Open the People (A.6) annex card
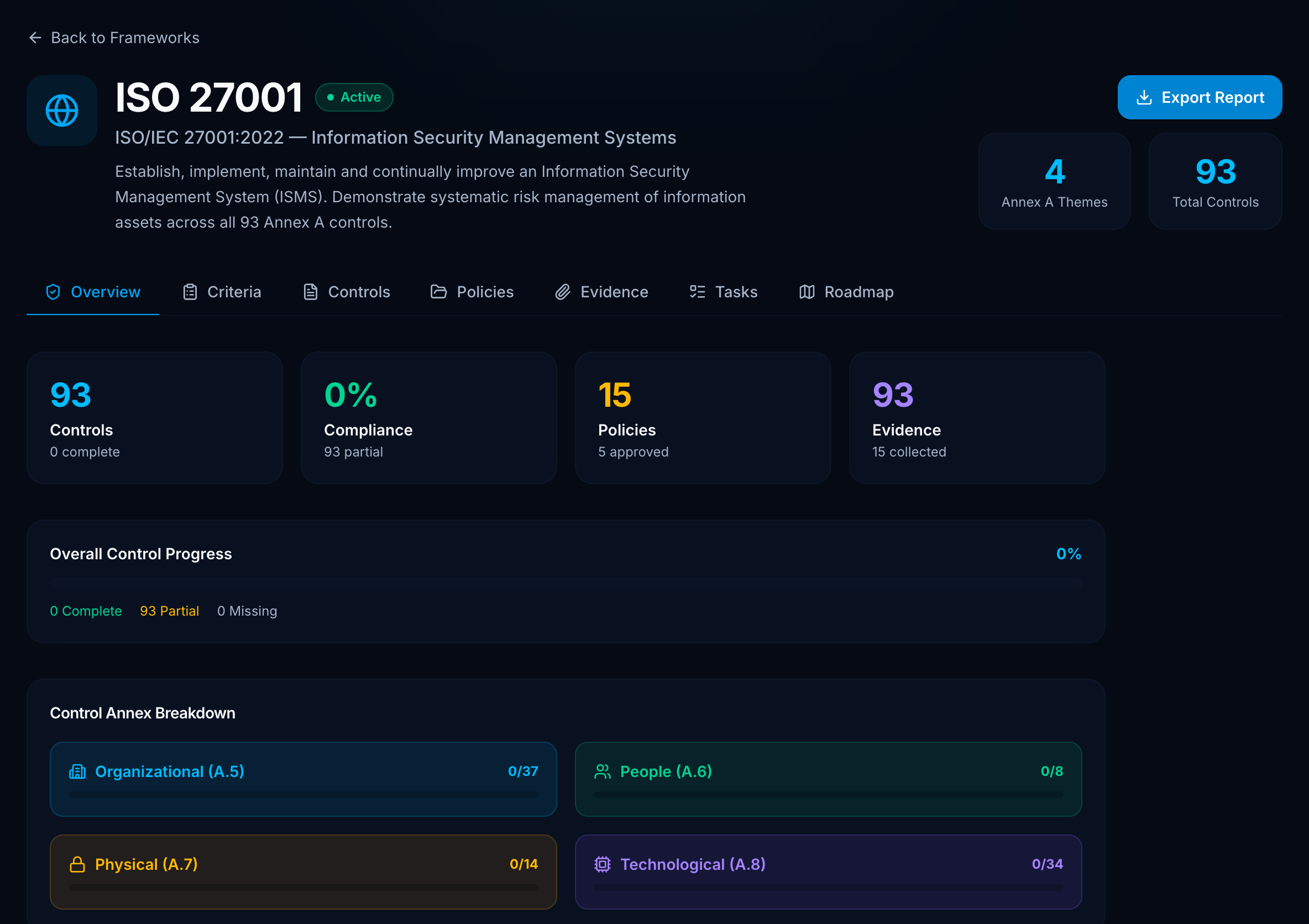 point(829,779)
